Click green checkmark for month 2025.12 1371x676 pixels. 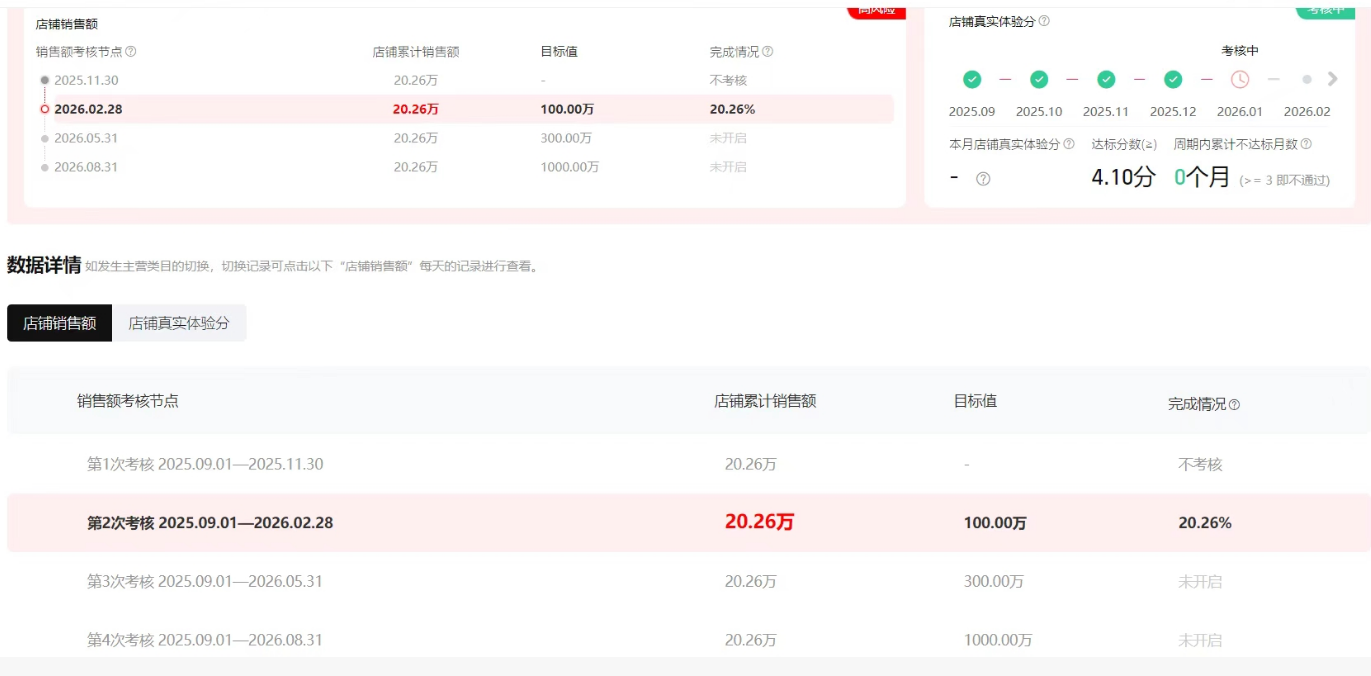click(x=1173, y=79)
